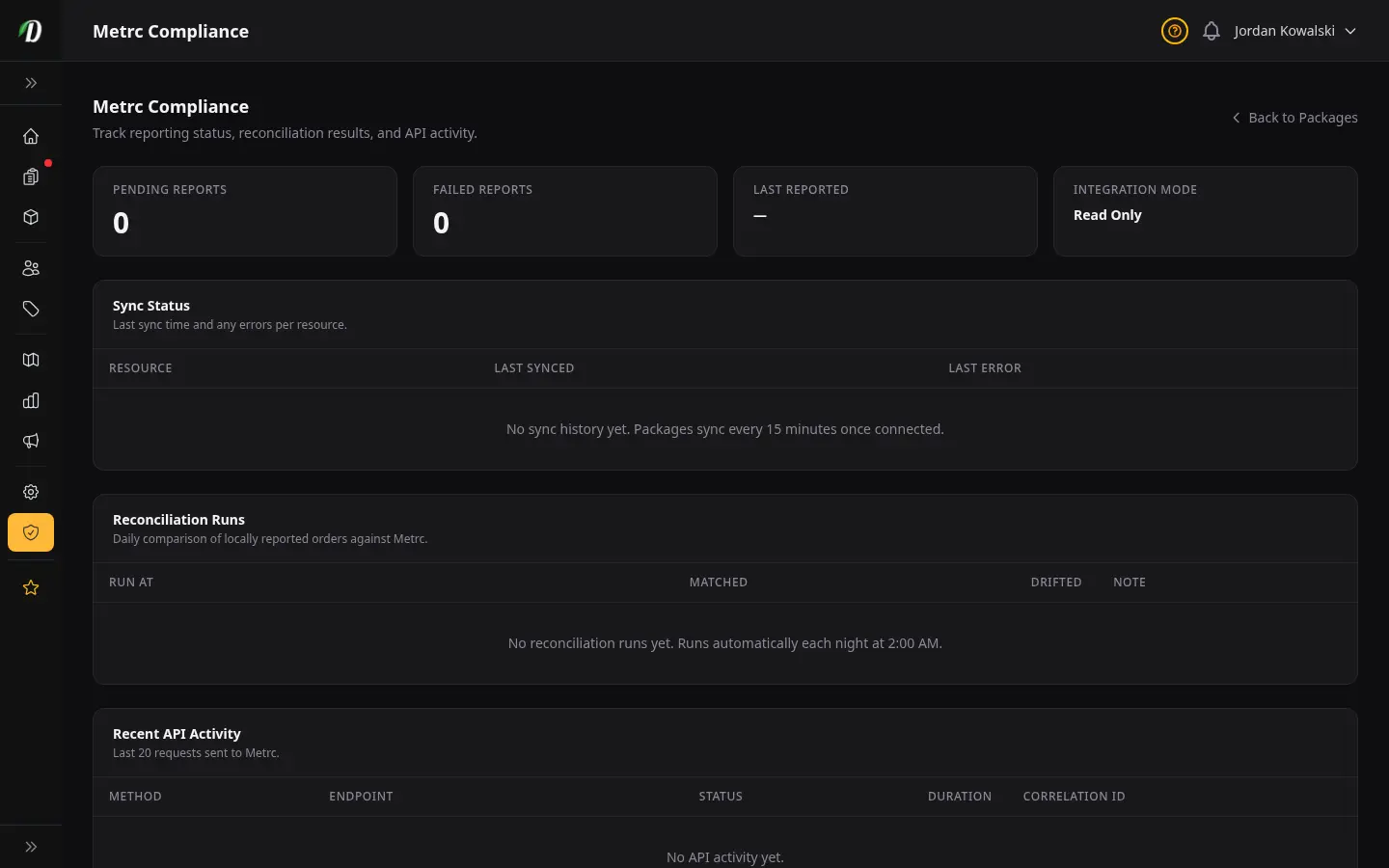Click the NOTE column header
The width and height of the screenshot is (1389, 868).
[x=1130, y=583]
